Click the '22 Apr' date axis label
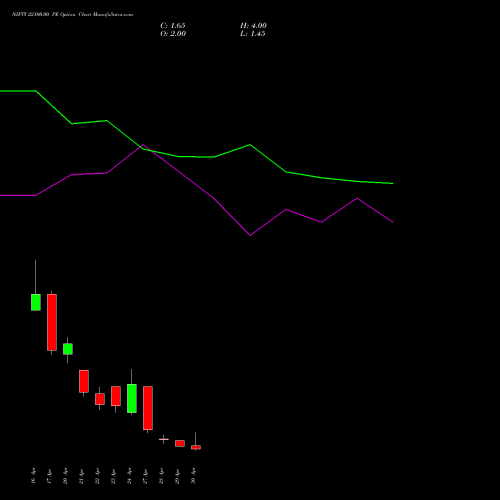 click(97, 476)
